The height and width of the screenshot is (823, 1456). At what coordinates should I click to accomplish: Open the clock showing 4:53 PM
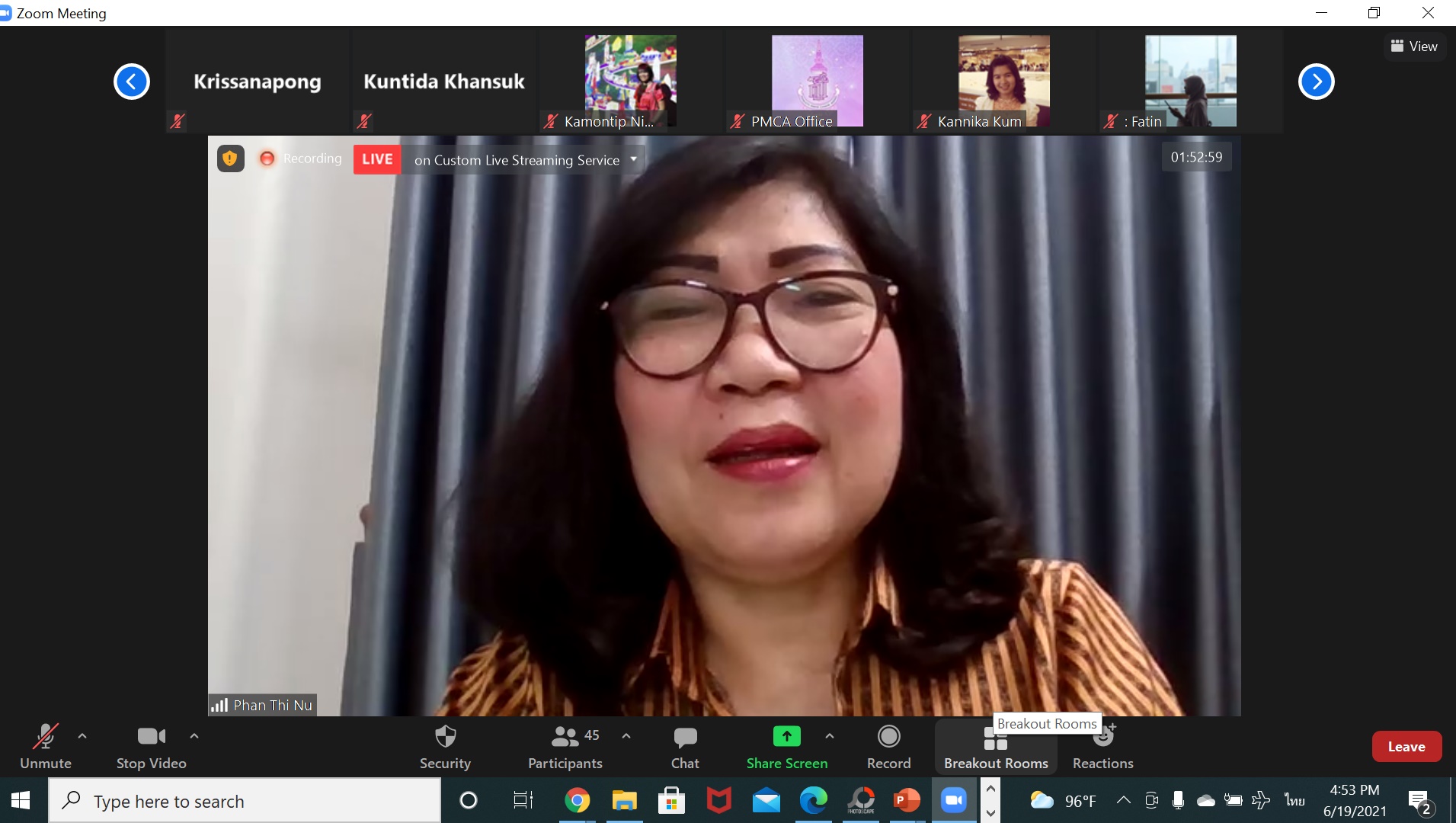(1354, 800)
